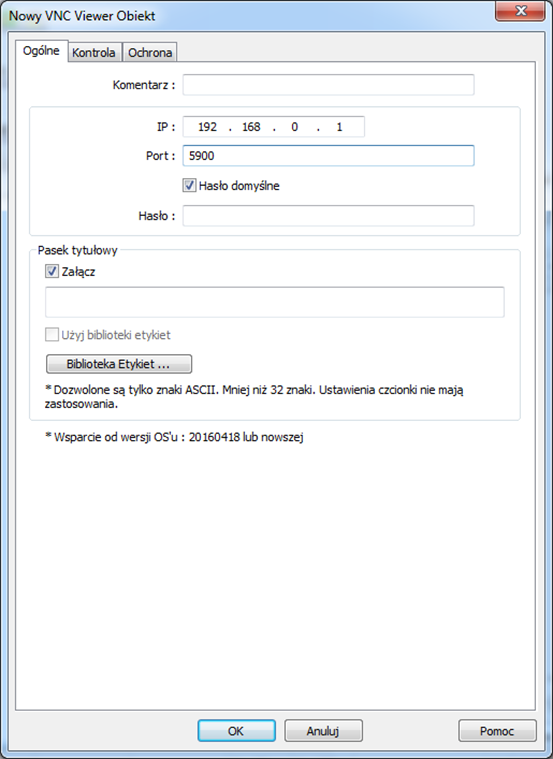
Task: Click the Pasek tytułowy group label
Action: [77, 250]
